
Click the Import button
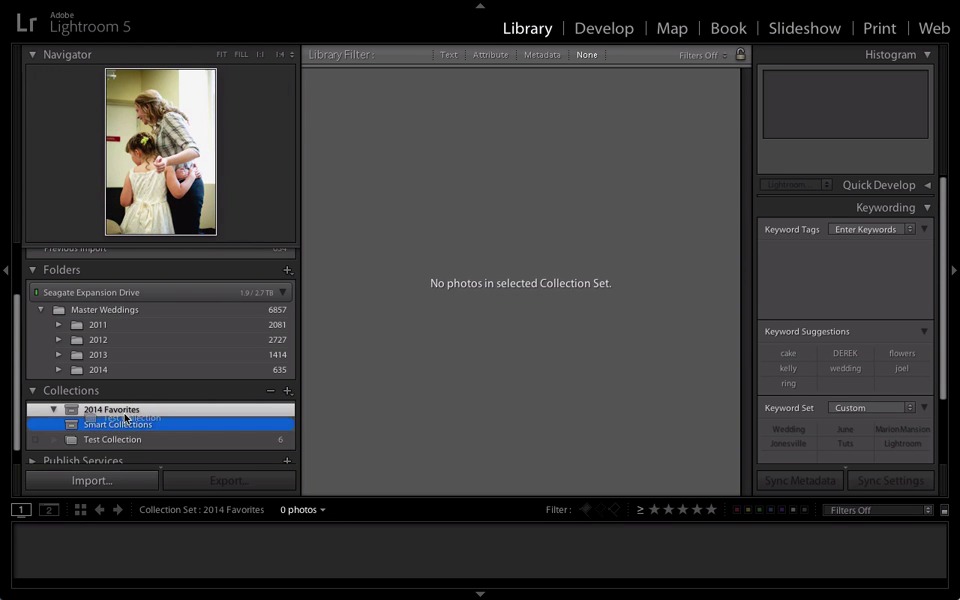click(x=92, y=481)
